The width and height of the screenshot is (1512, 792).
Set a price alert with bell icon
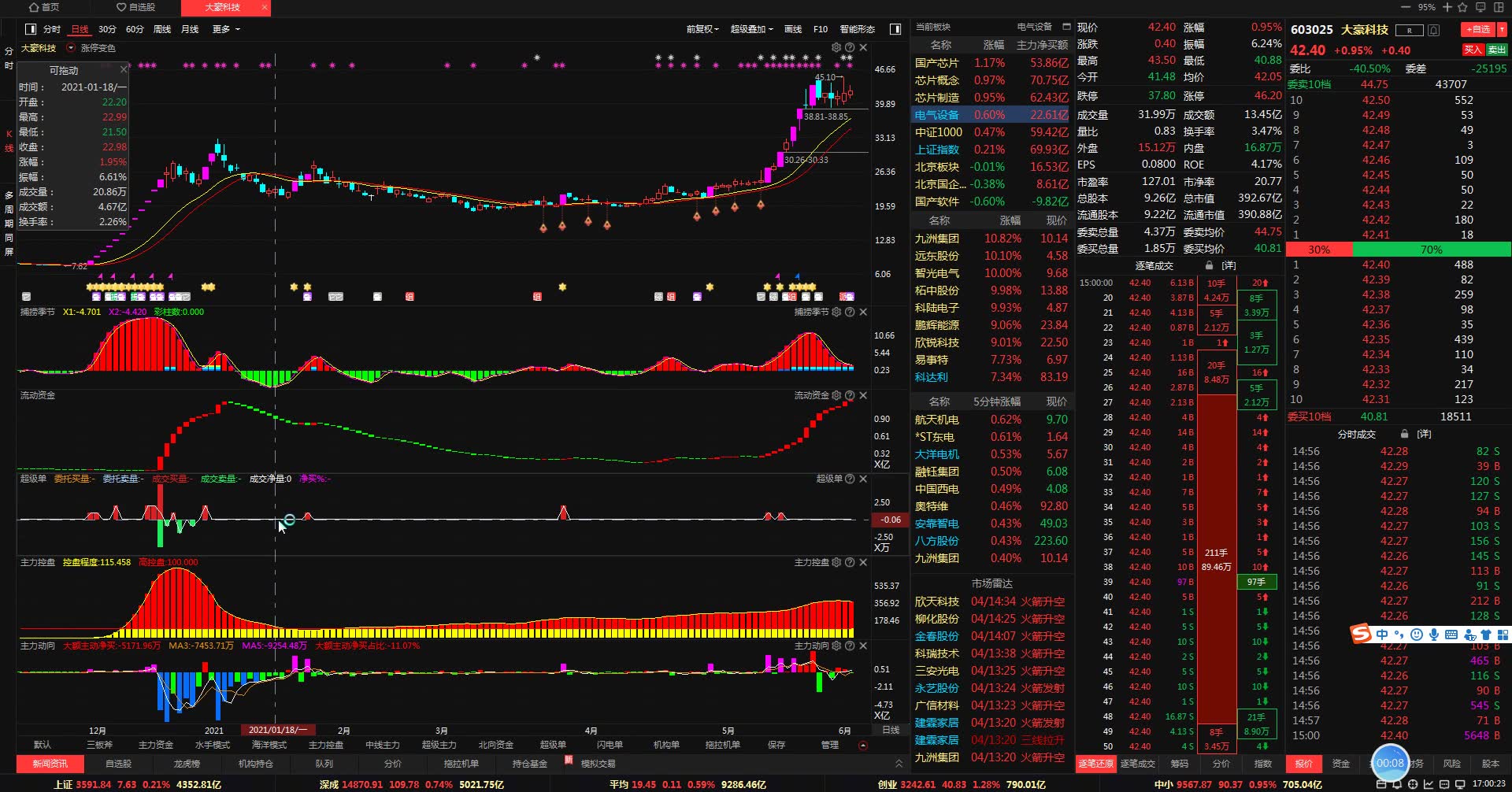tap(1434, 30)
